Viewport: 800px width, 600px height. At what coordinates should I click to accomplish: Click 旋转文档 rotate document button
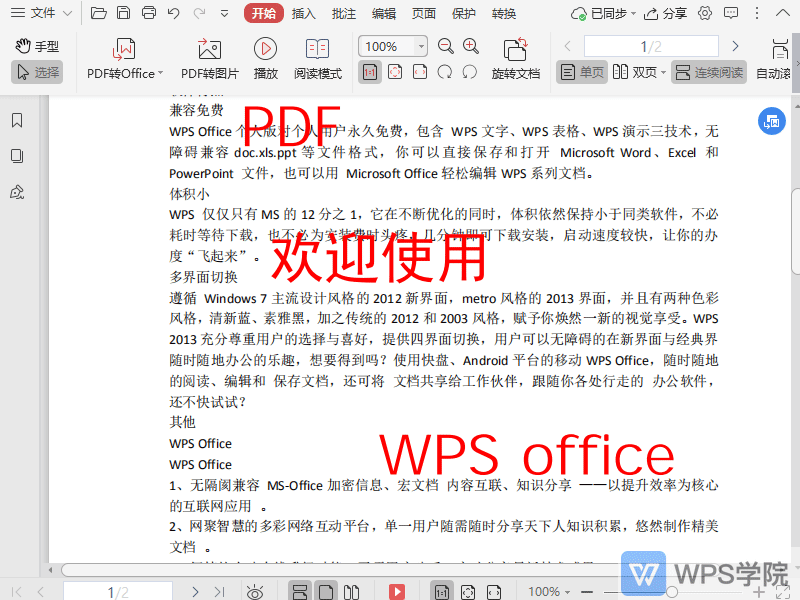[515, 59]
